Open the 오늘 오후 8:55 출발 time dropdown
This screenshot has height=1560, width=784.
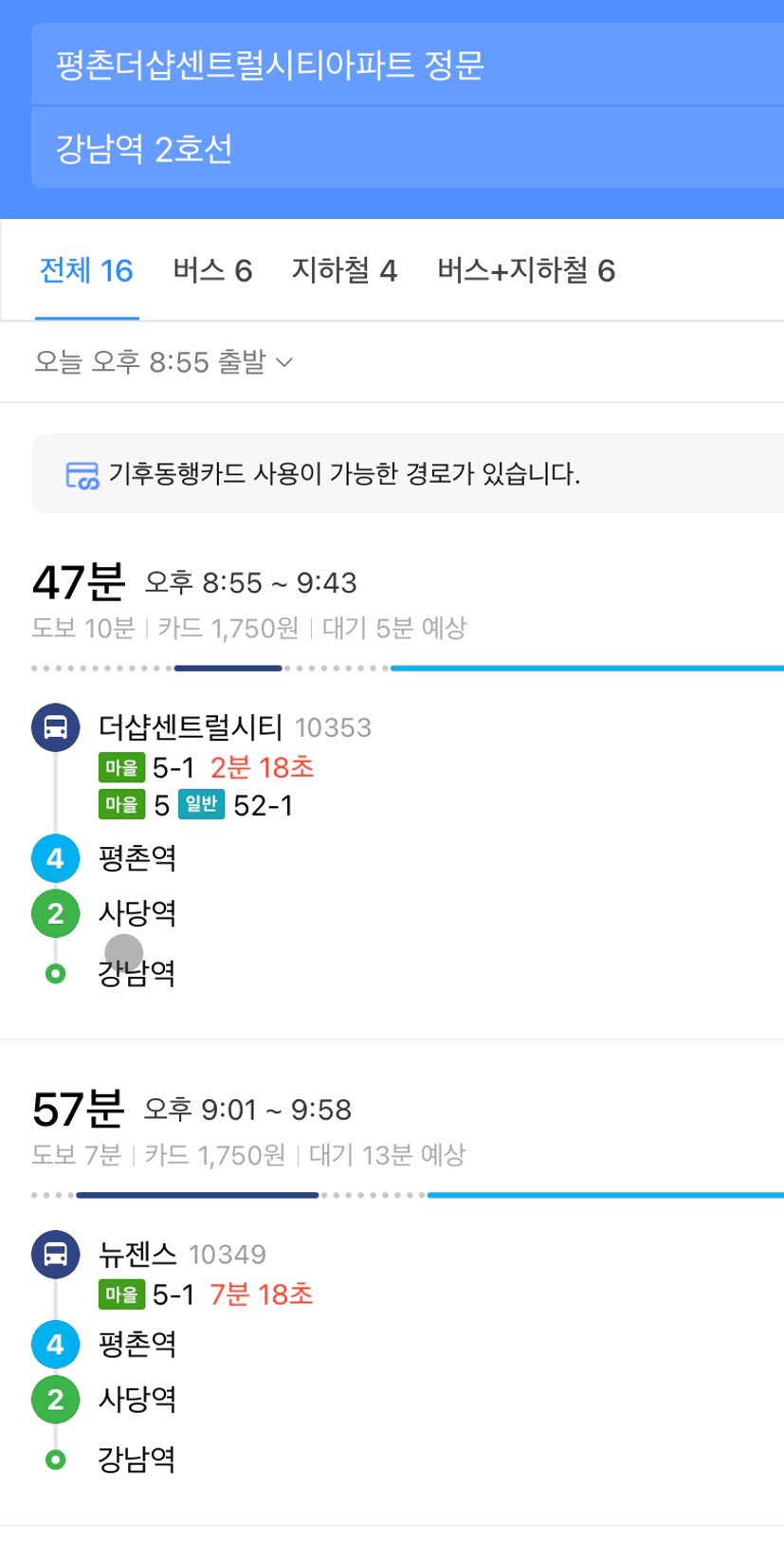coord(163,361)
